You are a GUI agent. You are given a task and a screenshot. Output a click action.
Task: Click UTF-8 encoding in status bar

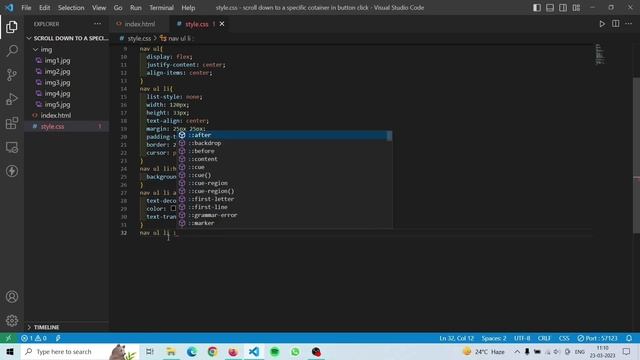click(x=522, y=338)
